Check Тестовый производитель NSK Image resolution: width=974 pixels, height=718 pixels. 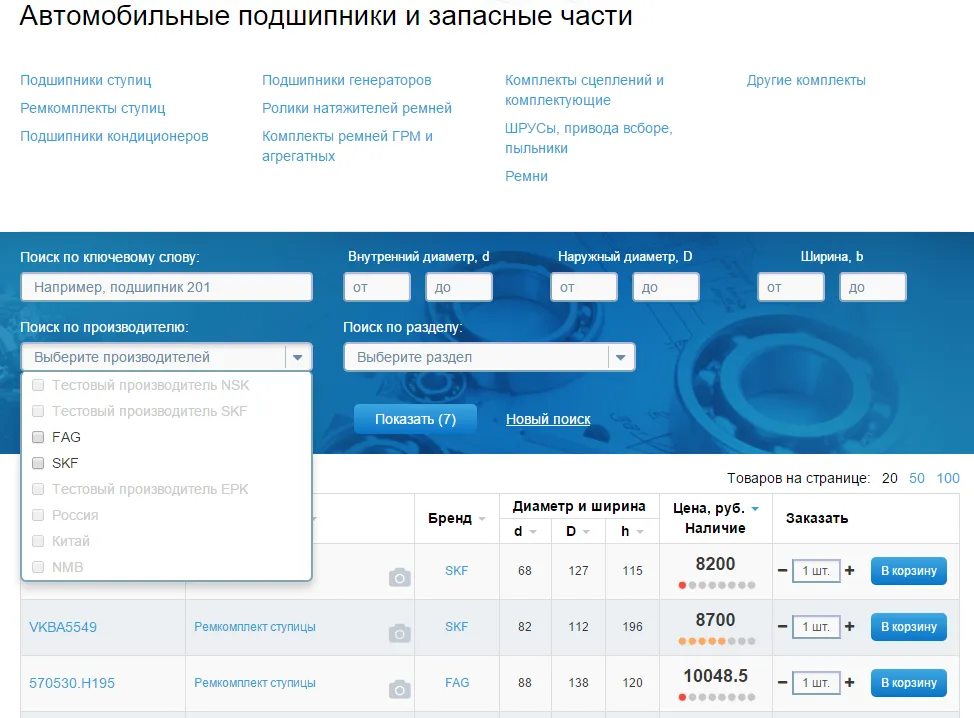coord(37,384)
